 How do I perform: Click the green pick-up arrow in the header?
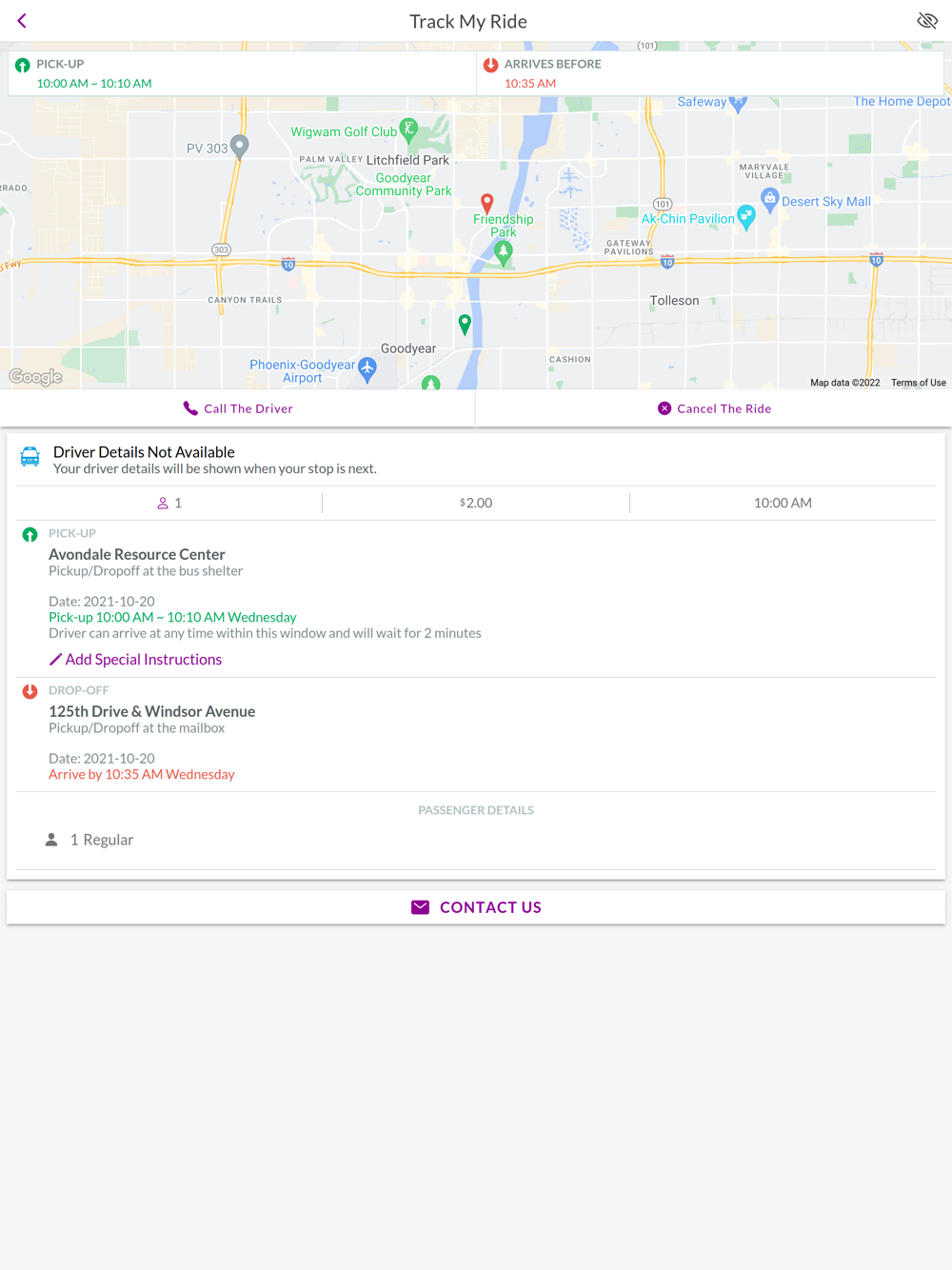(x=23, y=66)
